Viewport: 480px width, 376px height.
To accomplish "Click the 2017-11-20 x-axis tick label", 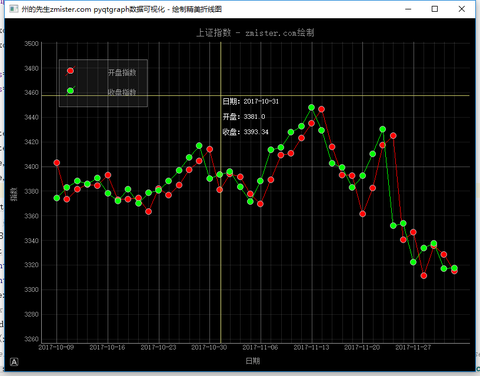I will point(362,347).
